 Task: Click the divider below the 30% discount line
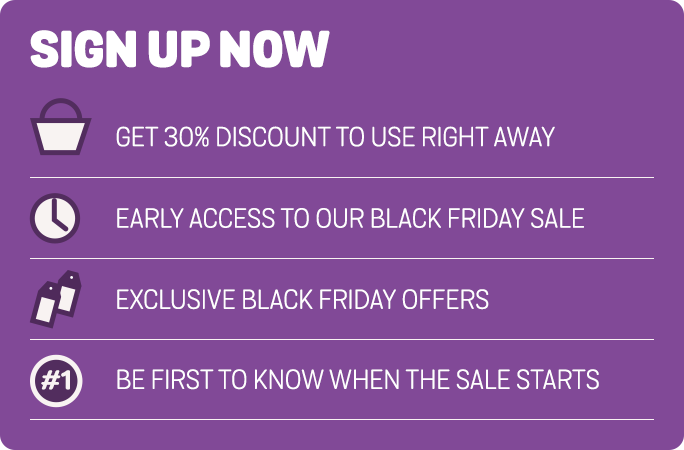coord(342,177)
